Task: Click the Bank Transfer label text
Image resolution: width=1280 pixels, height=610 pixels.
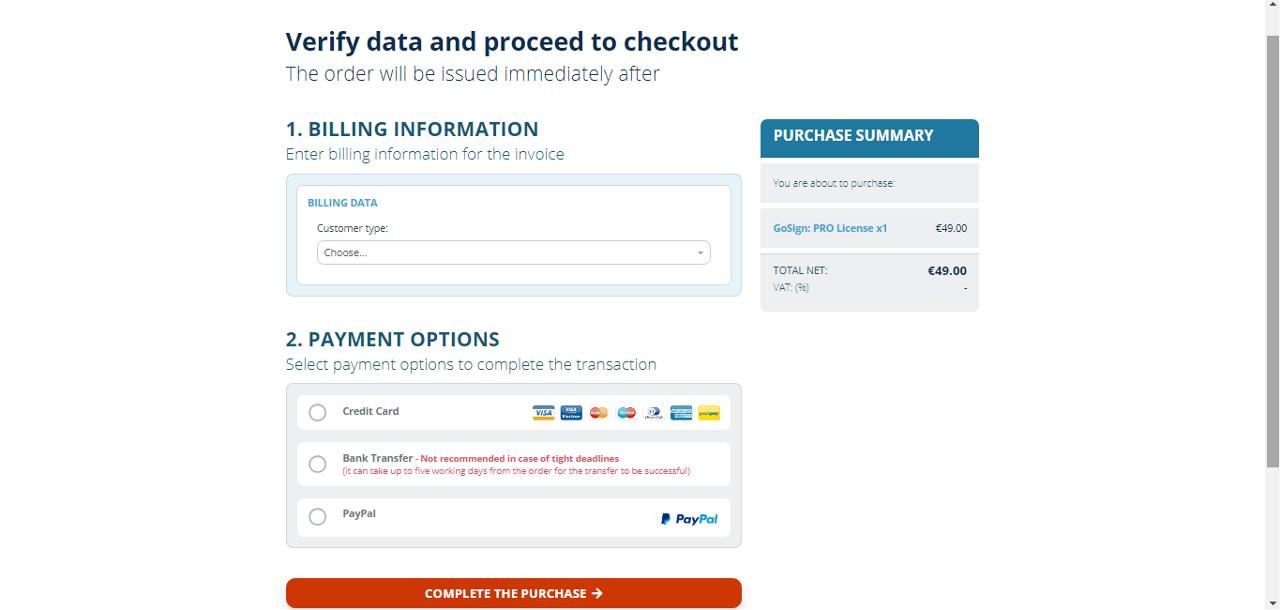Action: [x=377, y=458]
